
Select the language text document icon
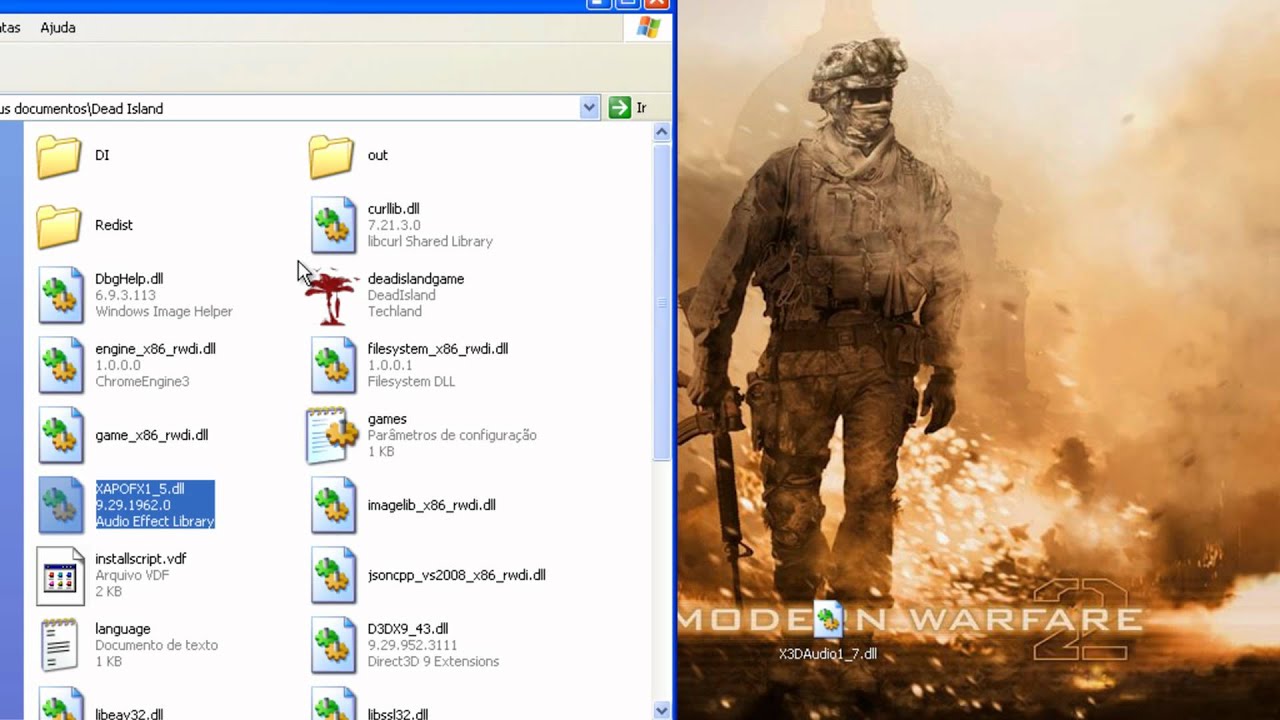pyautogui.click(x=59, y=645)
